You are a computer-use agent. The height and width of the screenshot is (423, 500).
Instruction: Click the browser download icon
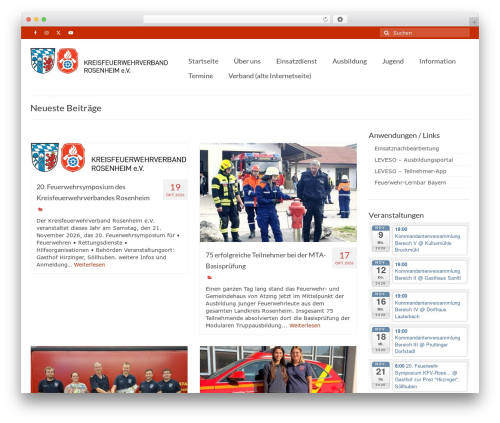pyautogui.click(x=340, y=19)
